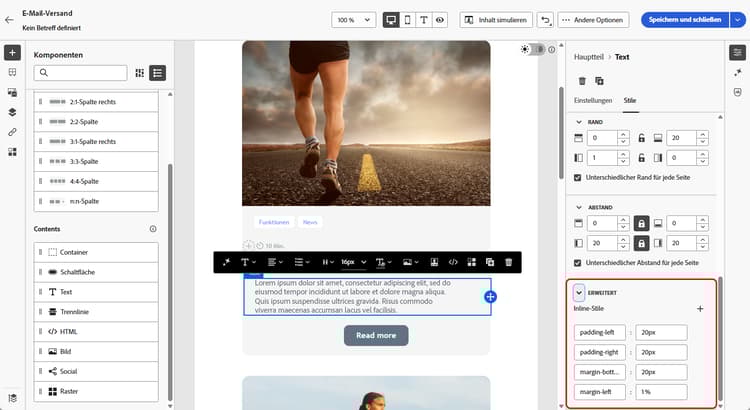Click the magic wand icon in floating toolbar

point(226,262)
